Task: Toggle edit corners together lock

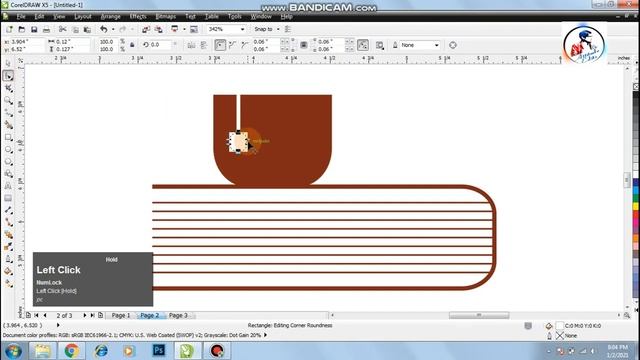Action: click(304, 45)
